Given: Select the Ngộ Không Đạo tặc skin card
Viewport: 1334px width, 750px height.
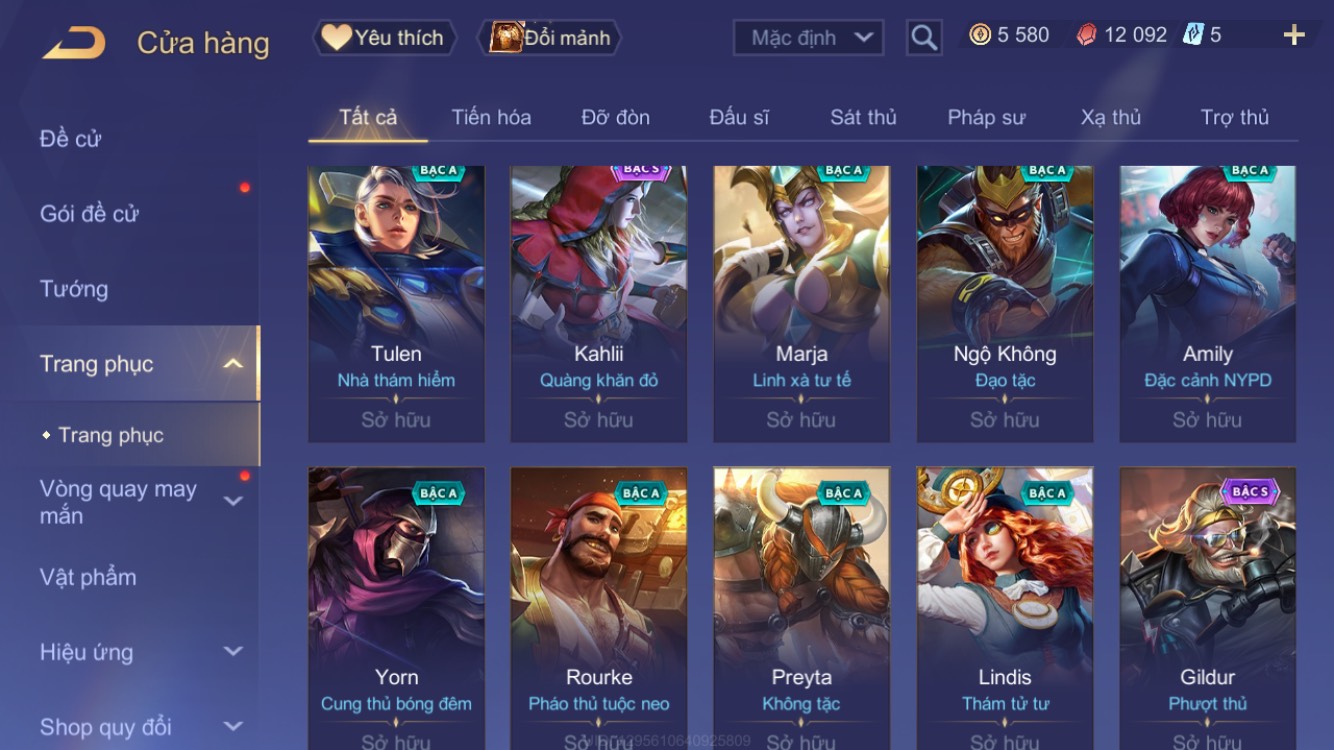Looking at the screenshot, I should coord(1005,304).
